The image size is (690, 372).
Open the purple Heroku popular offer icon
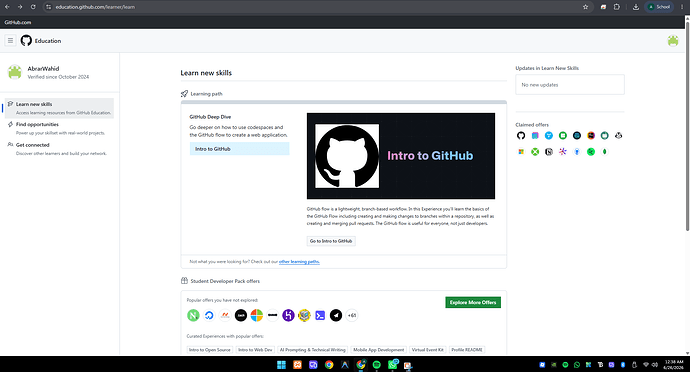click(288, 315)
